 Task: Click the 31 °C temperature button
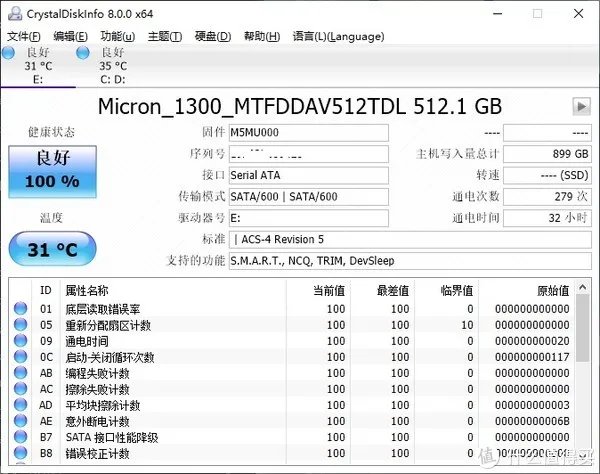pos(52,249)
